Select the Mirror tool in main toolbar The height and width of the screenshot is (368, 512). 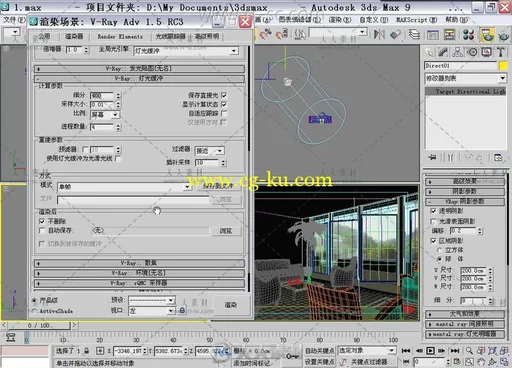(379, 34)
